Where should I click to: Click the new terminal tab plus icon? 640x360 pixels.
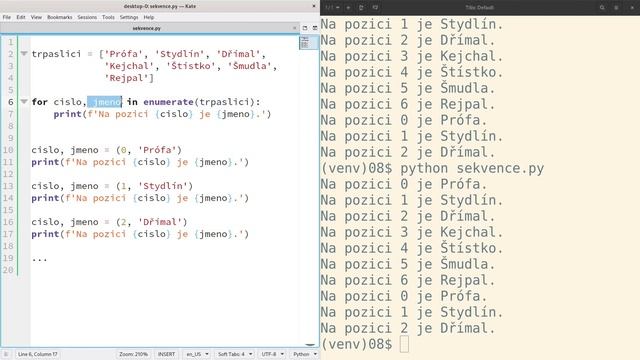348,7
